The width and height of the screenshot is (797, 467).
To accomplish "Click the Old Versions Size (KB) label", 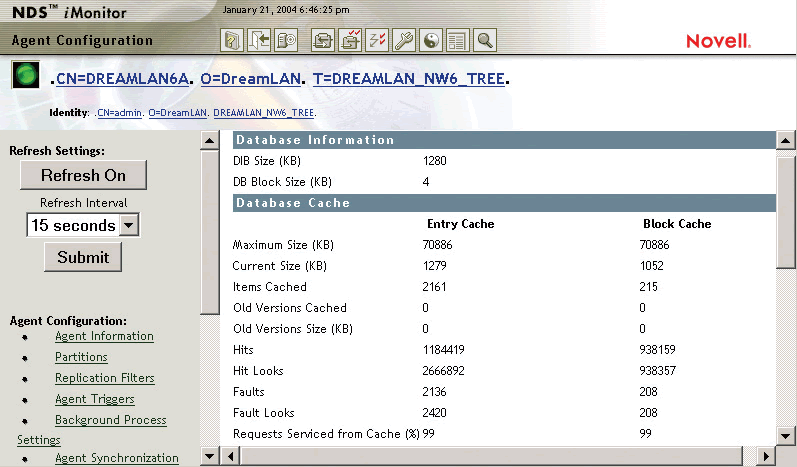I will pyautogui.click(x=293, y=329).
